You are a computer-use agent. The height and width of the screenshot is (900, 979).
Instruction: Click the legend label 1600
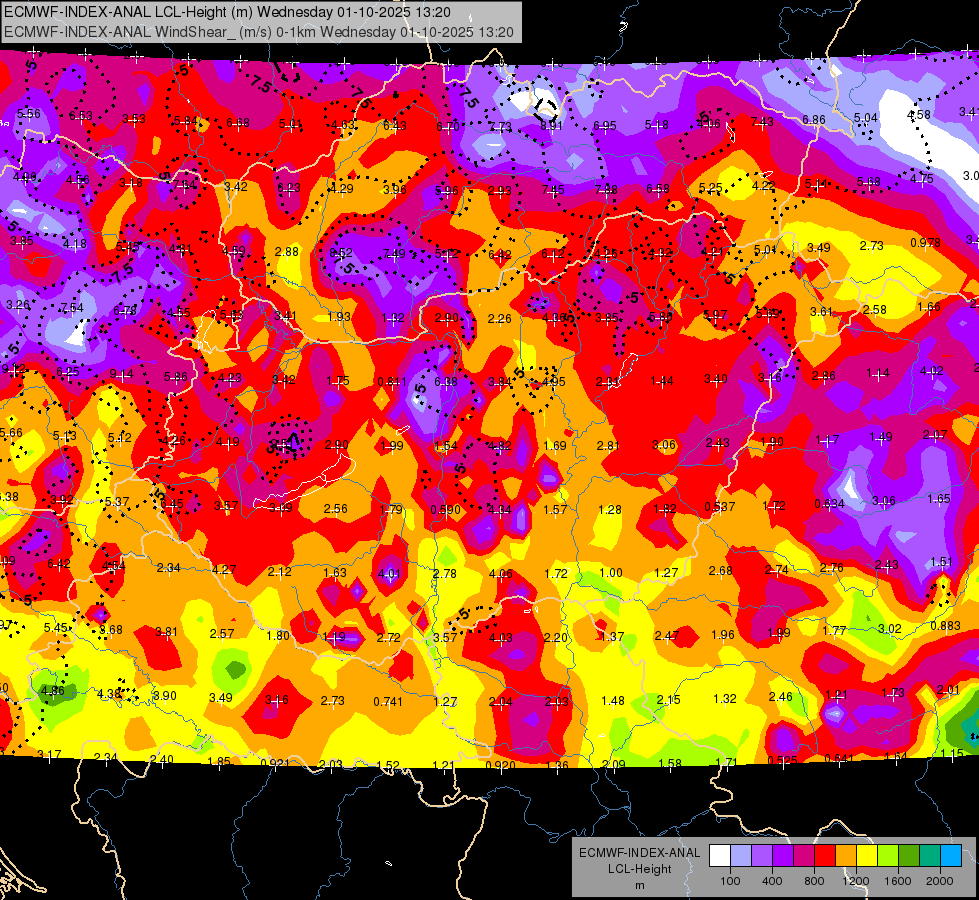click(x=898, y=881)
